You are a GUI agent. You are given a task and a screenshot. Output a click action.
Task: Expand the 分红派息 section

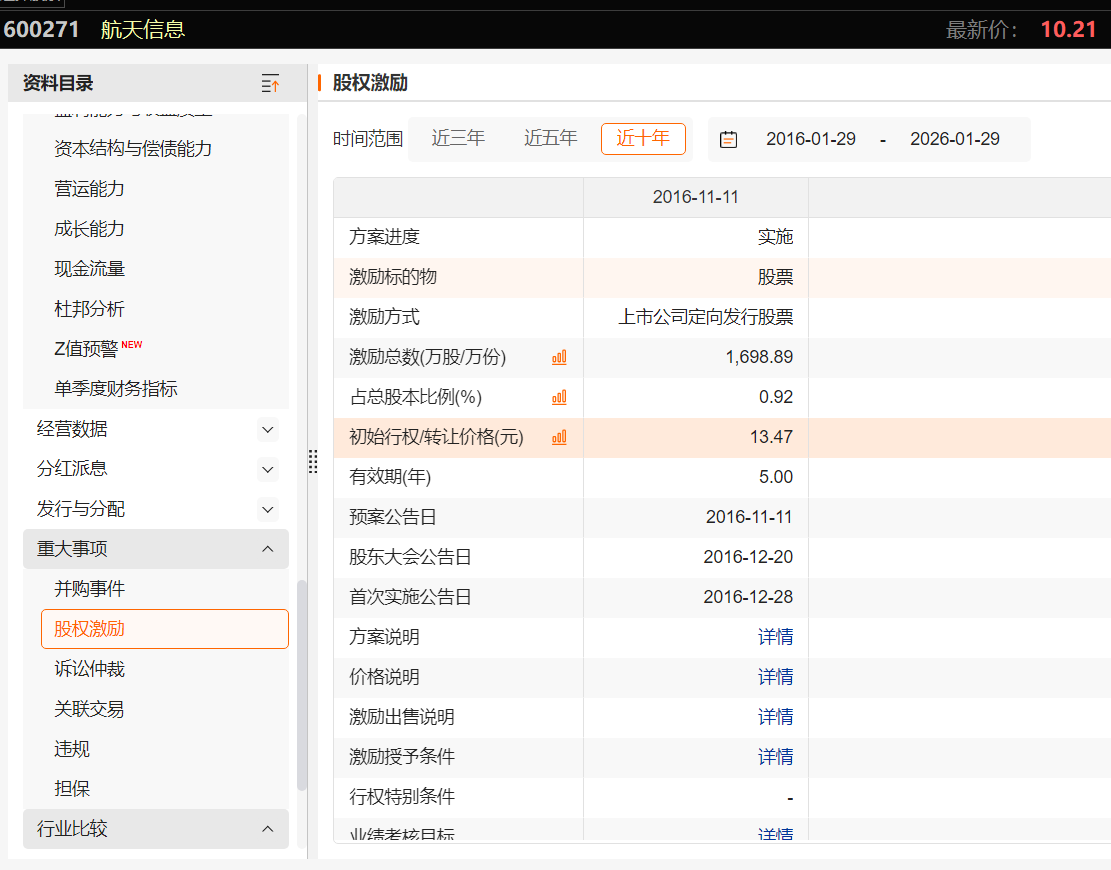tap(267, 469)
